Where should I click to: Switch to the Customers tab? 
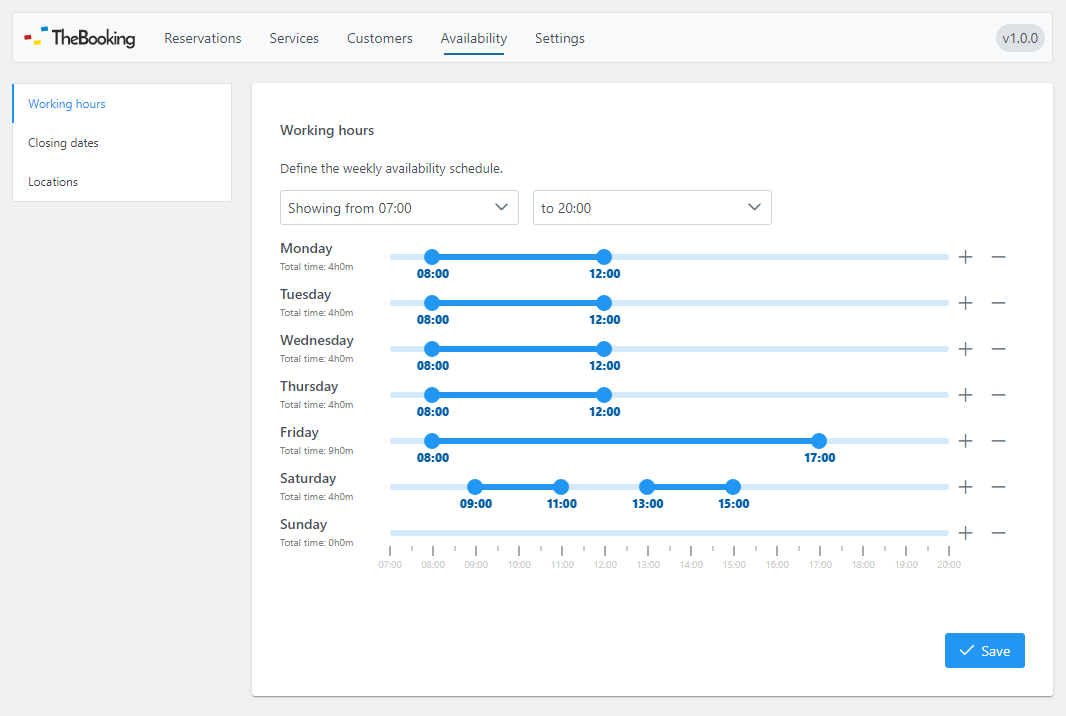tap(379, 38)
